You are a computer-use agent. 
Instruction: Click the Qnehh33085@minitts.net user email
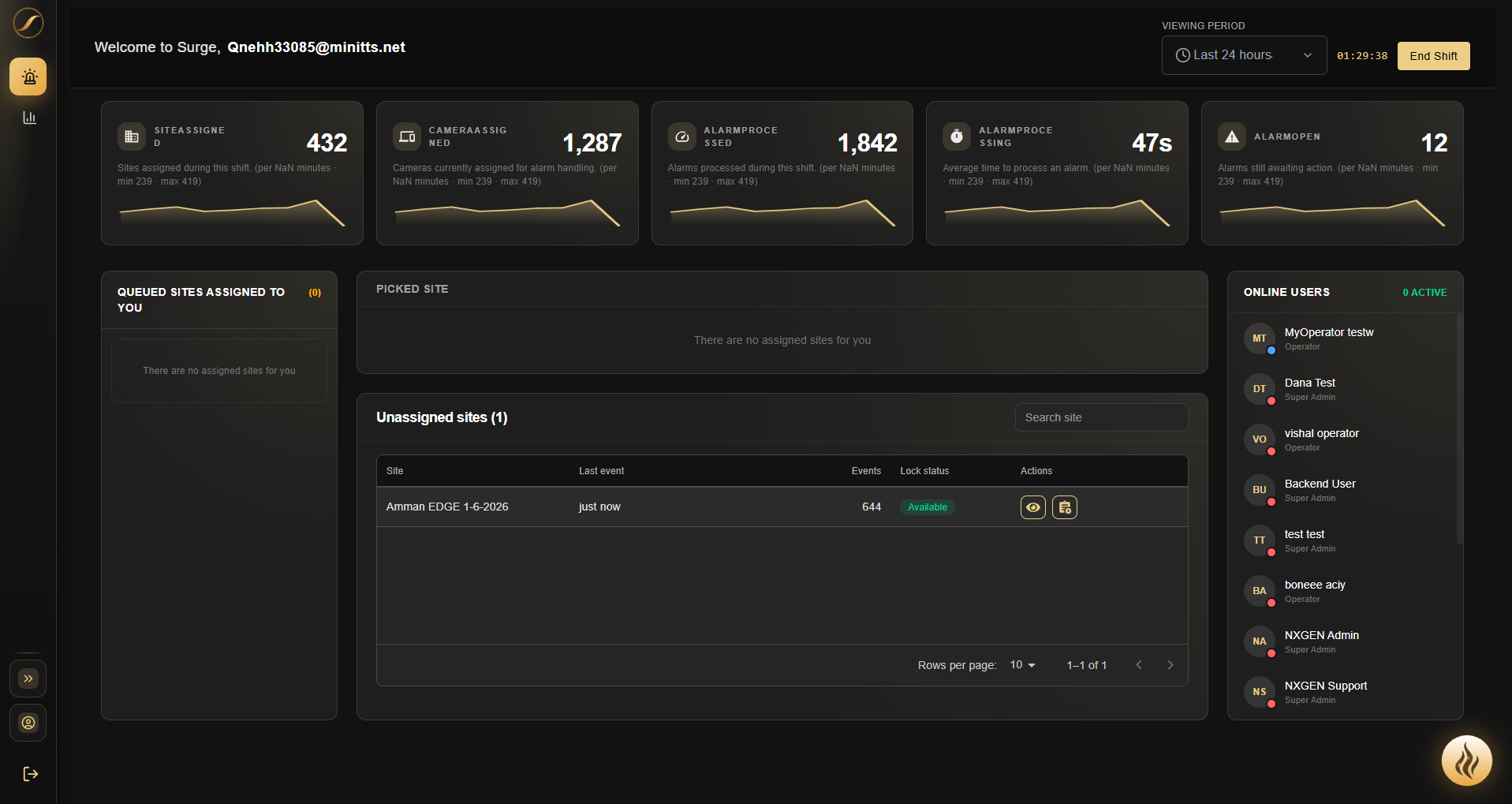pos(316,47)
